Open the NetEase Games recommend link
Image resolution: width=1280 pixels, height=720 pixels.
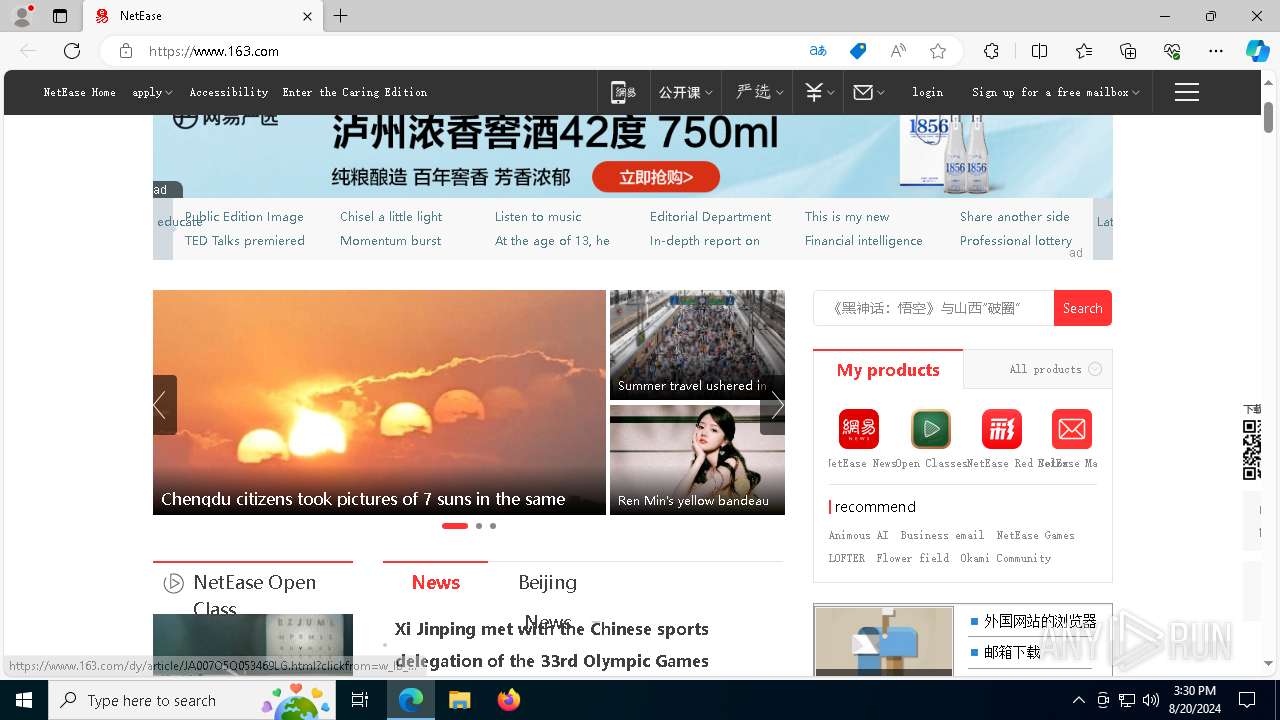[x=1036, y=535]
